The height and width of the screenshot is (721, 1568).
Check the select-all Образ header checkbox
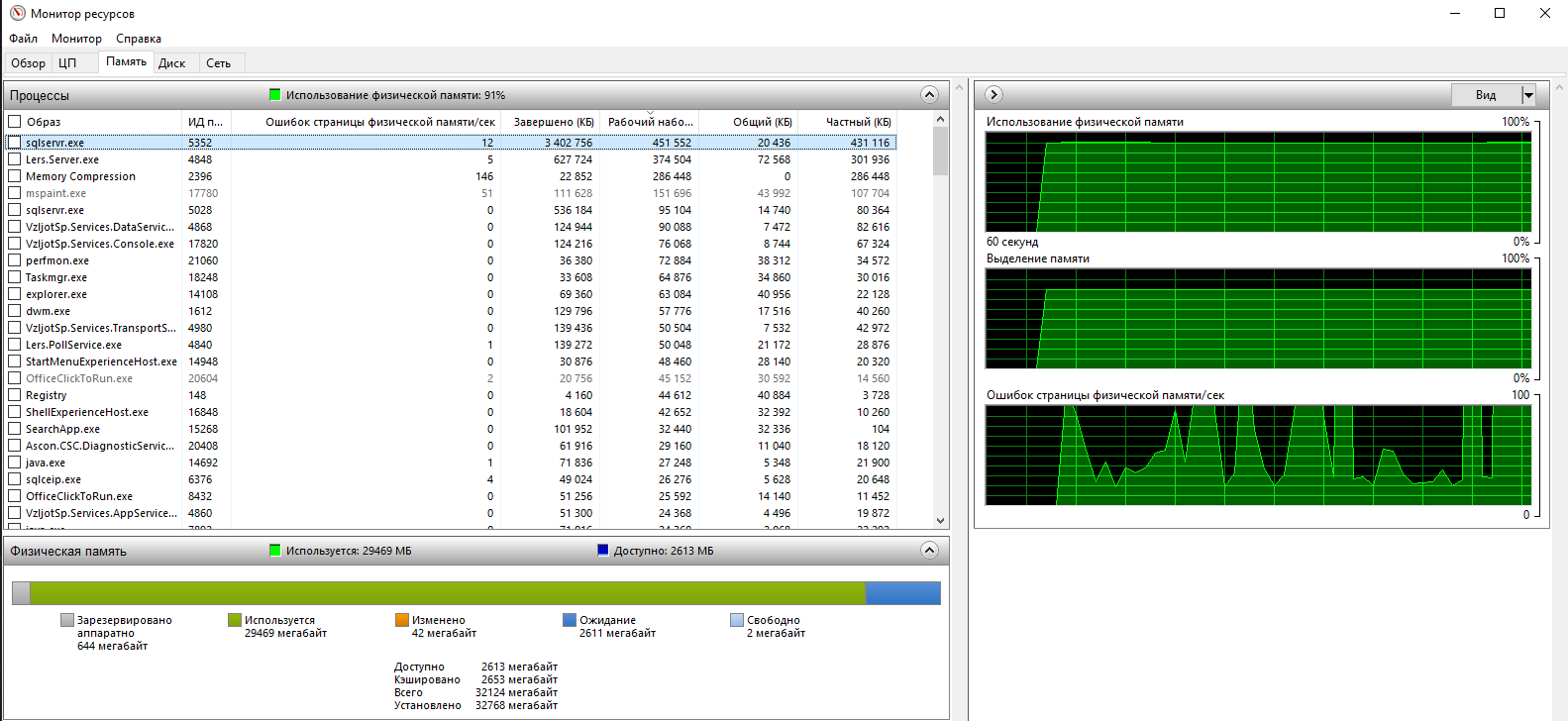pos(15,122)
